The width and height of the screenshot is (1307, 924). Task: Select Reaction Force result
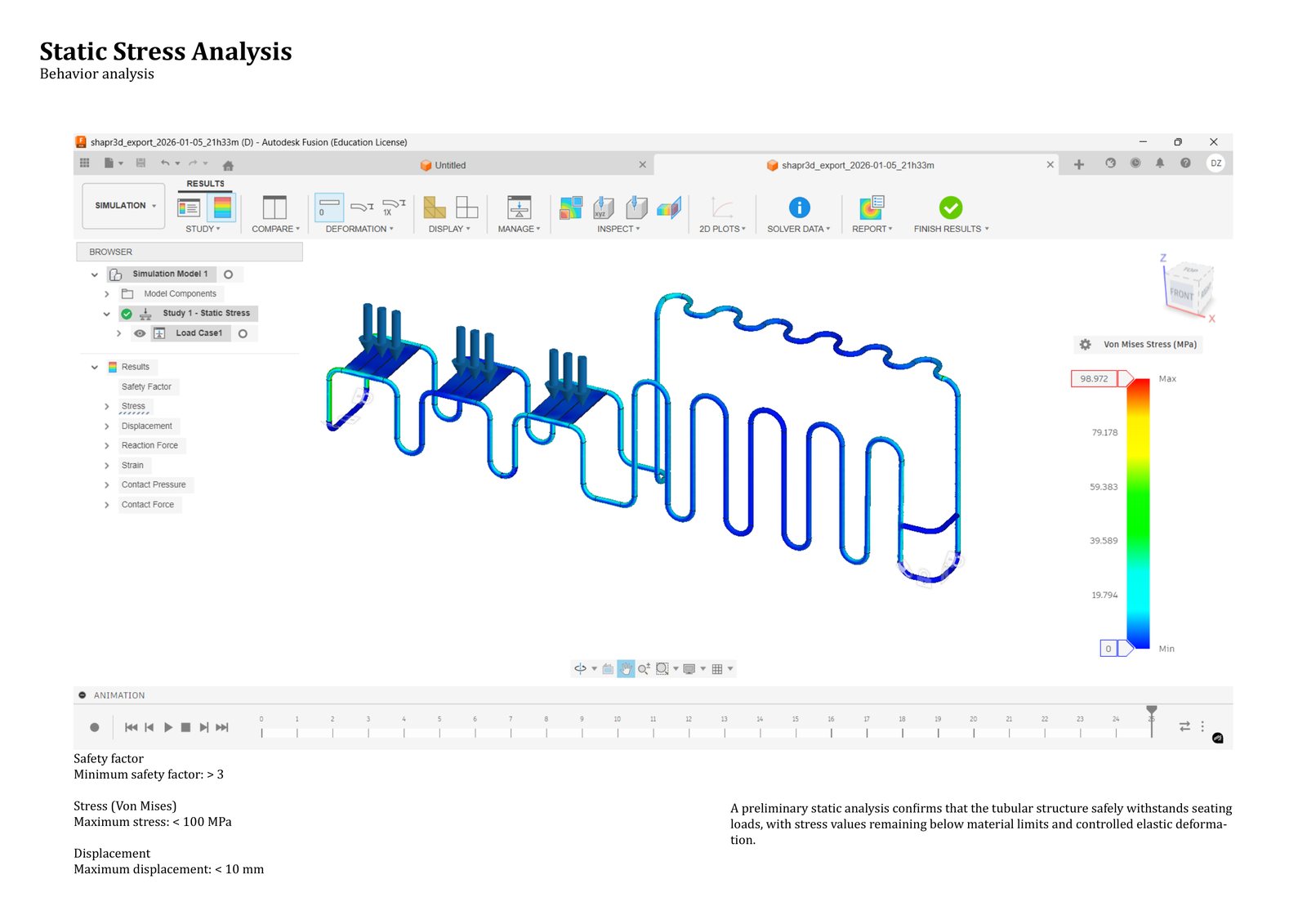tap(149, 445)
